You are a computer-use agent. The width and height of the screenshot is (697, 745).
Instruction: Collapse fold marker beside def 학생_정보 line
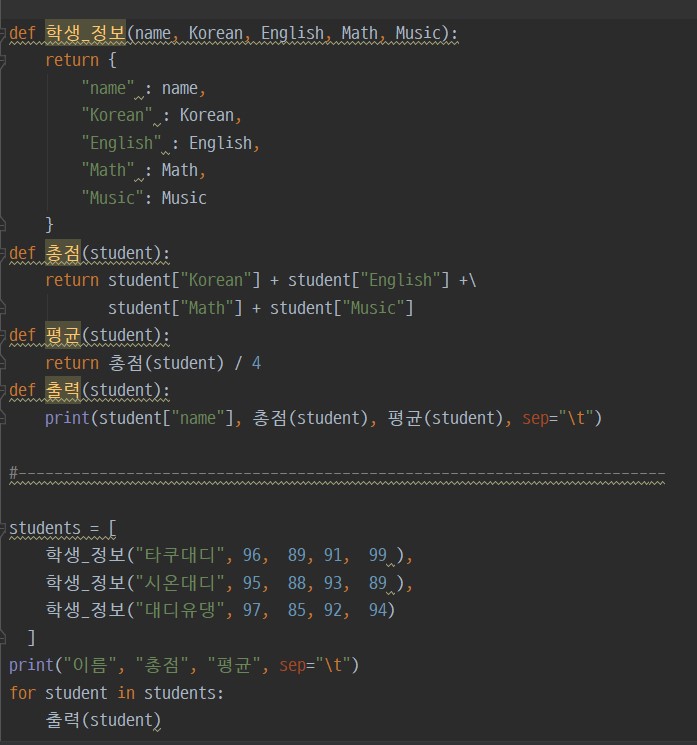(2, 33)
